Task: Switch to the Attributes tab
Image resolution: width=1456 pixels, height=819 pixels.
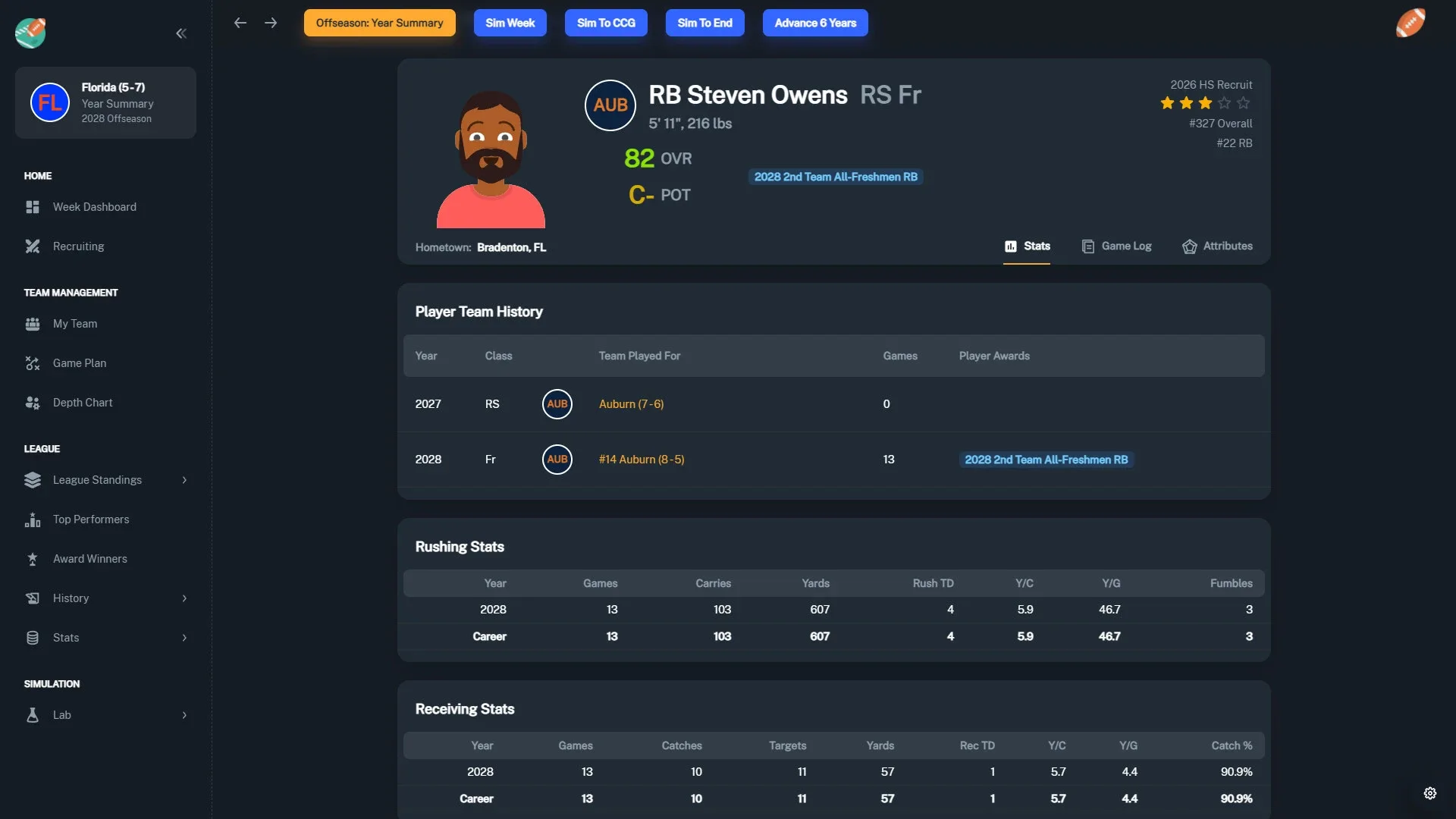Action: pyautogui.click(x=1217, y=246)
